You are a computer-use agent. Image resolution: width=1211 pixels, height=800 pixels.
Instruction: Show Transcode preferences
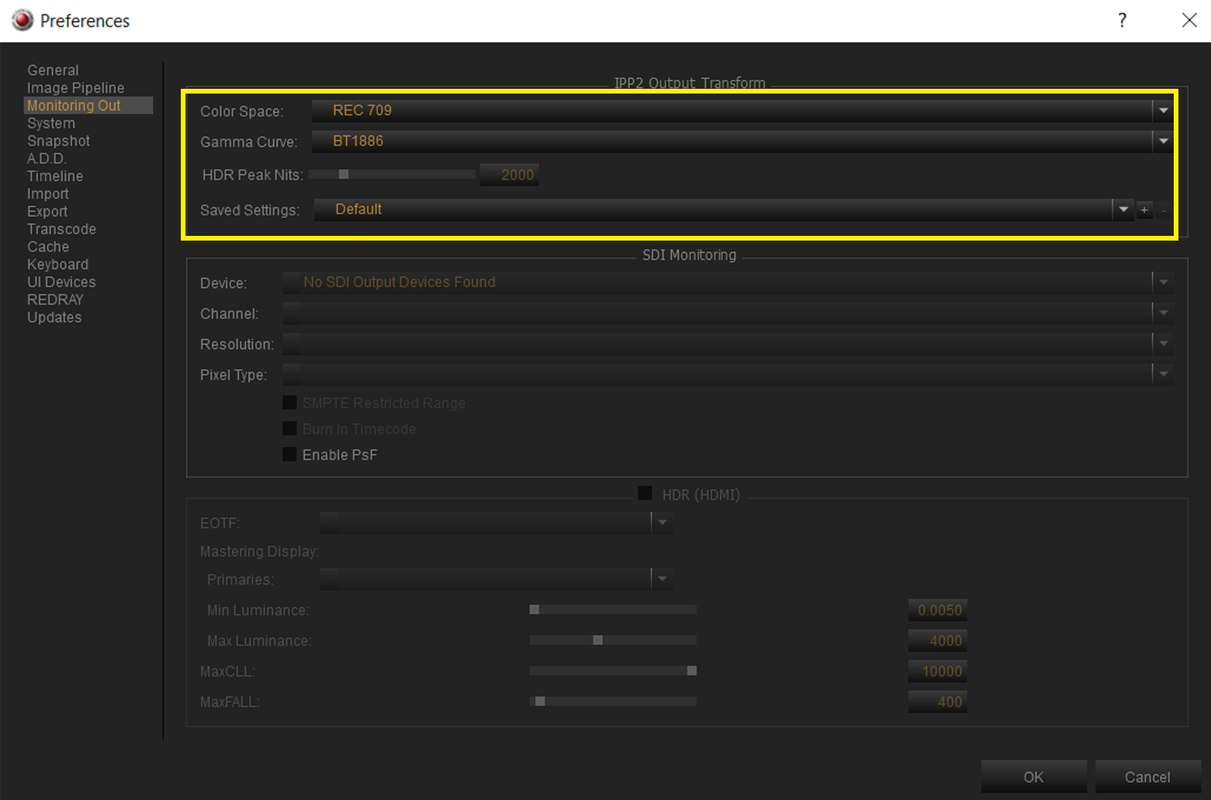point(62,229)
